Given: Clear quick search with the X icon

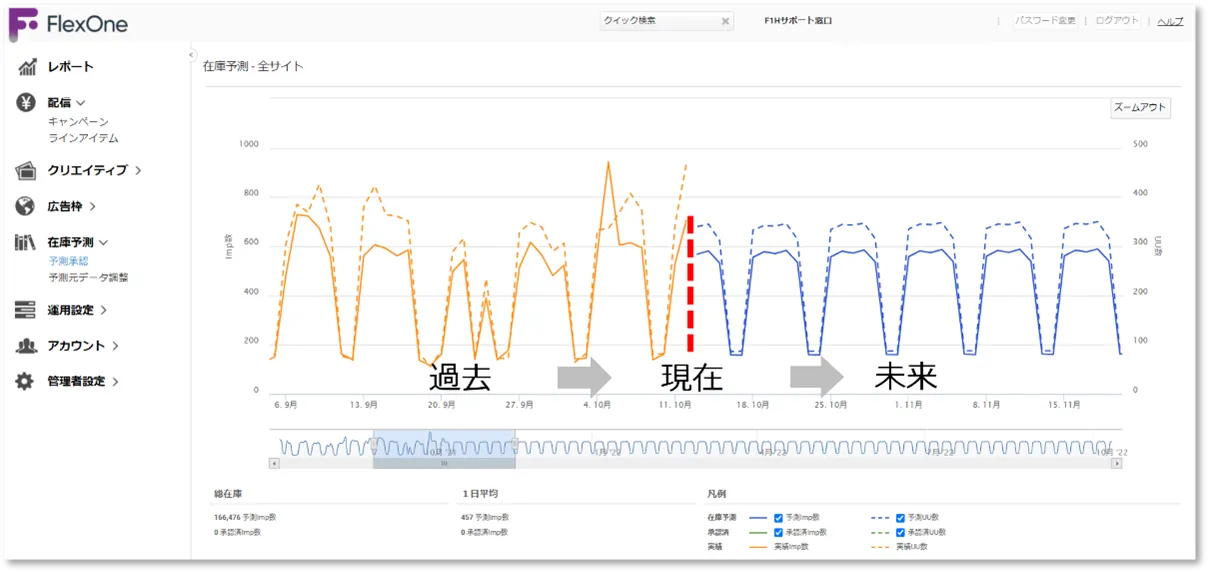Looking at the screenshot, I should 726,21.
